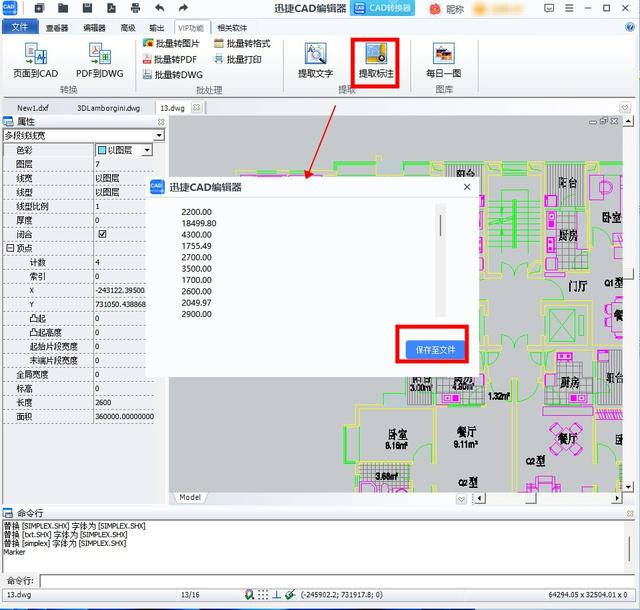Switch to the 高级 tab
The width and height of the screenshot is (640, 610).
coord(128,28)
